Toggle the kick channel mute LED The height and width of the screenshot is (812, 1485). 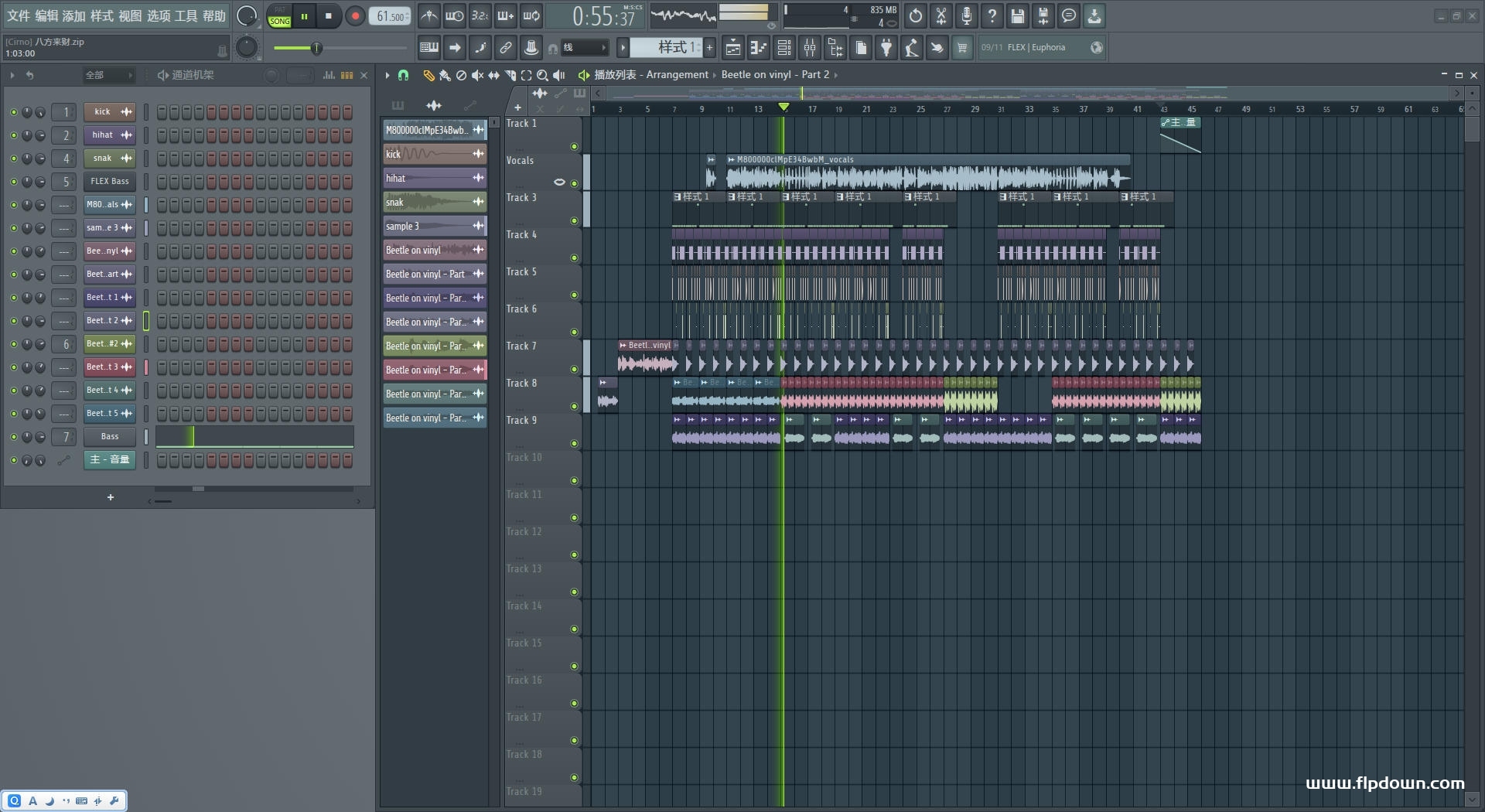[x=13, y=112]
